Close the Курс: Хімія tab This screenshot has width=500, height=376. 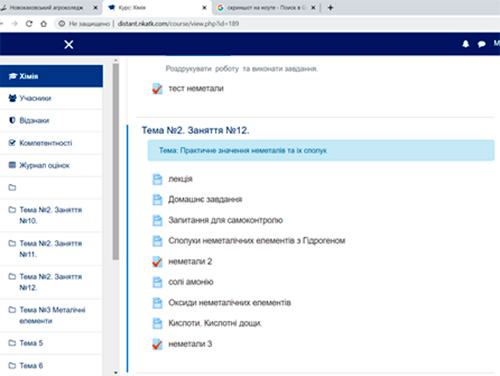point(204,8)
